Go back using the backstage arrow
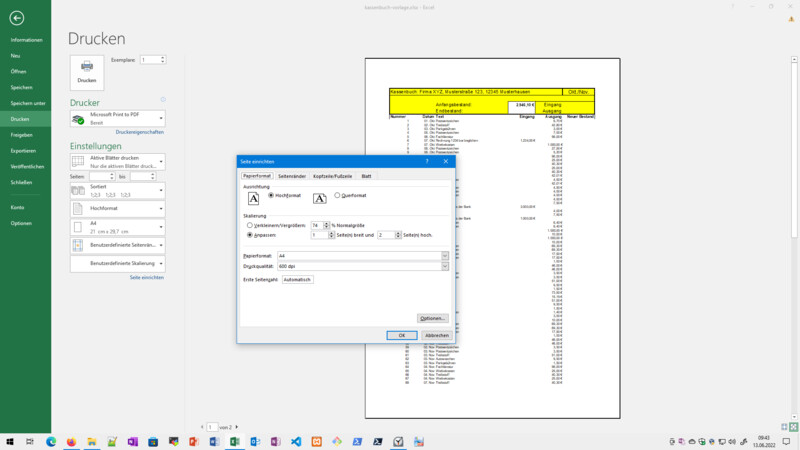 pyautogui.click(x=16, y=18)
